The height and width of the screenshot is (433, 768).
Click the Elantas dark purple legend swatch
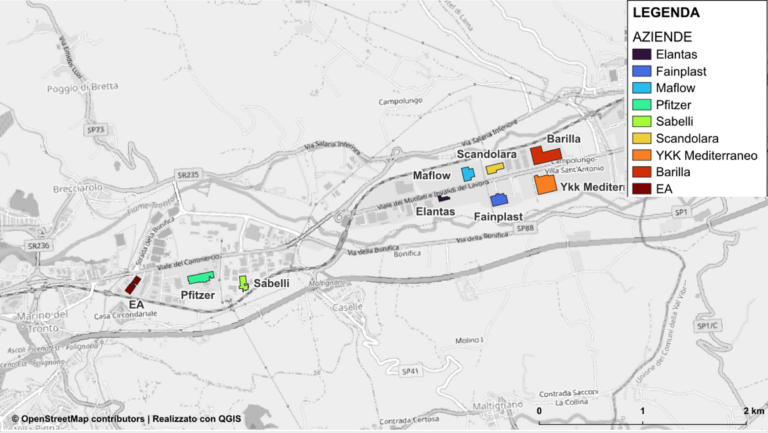click(642, 54)
